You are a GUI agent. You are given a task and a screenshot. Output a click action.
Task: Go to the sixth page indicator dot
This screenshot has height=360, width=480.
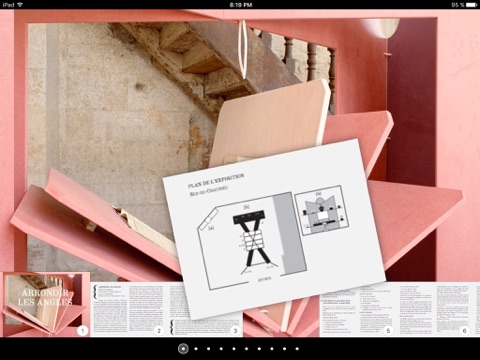(246, 349)
